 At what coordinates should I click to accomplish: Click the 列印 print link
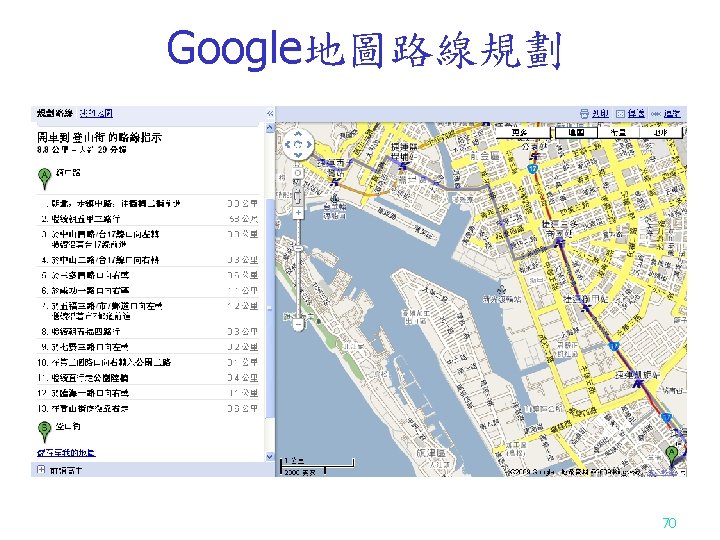pyautogui.click(x=600, y=113)
